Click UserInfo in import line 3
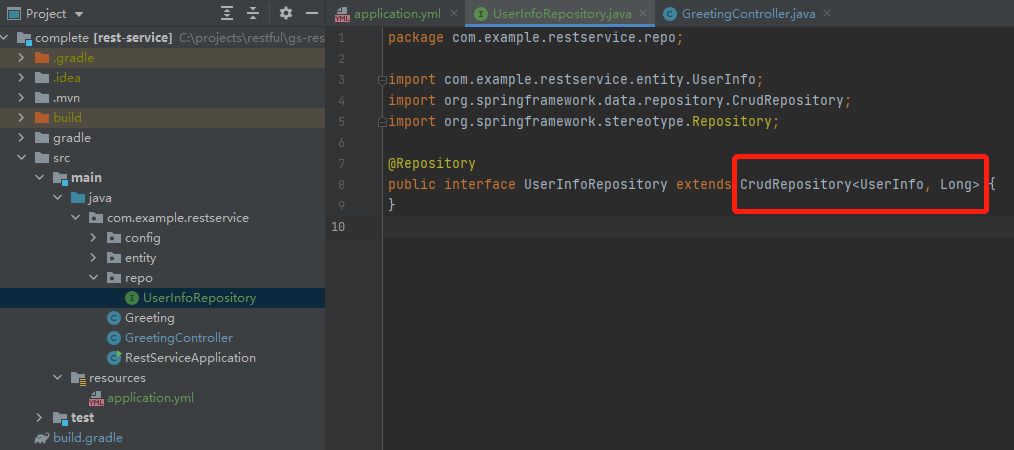Screen dimensions: 1014x450 click(x=724, y=80)
